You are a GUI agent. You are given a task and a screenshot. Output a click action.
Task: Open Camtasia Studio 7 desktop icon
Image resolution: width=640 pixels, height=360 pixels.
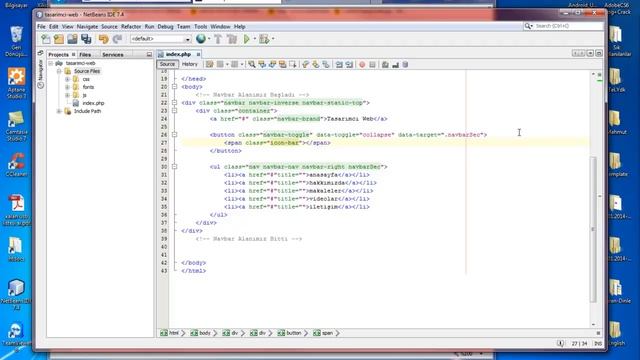pyautogui.click(x=16, y=126)
